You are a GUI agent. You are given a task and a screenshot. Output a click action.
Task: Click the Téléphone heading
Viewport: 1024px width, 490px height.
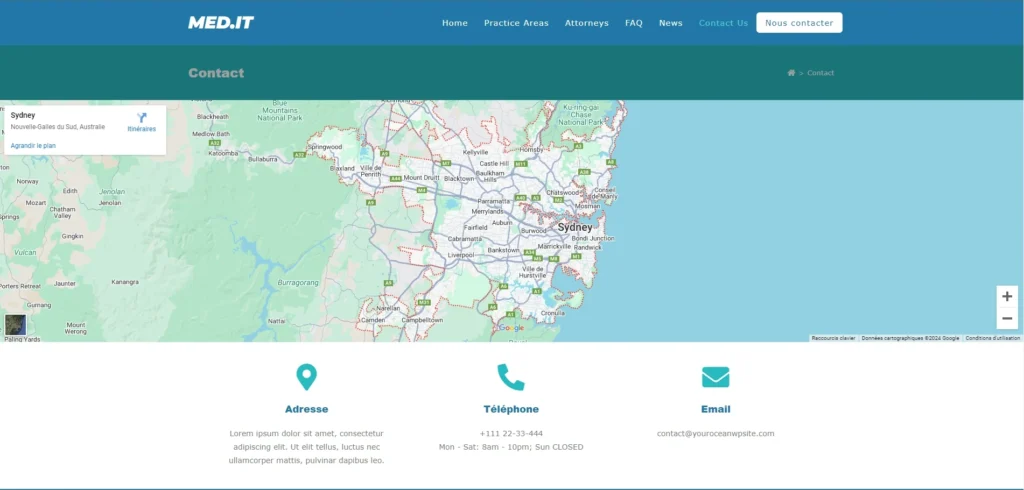pyautogui.click(x=511, y=410)
